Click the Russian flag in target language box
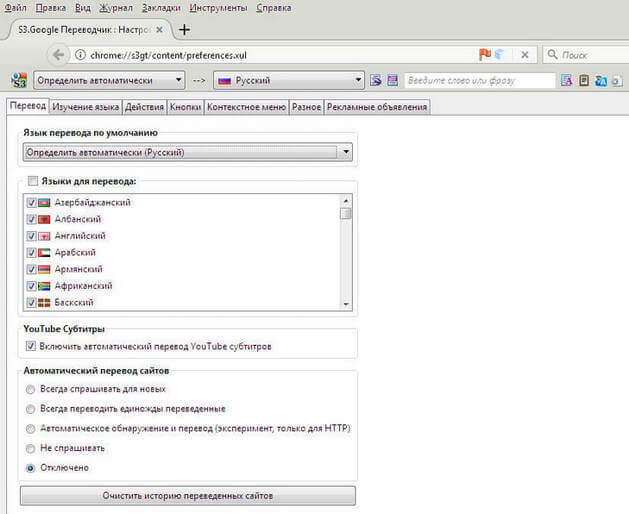 point(224,81)
